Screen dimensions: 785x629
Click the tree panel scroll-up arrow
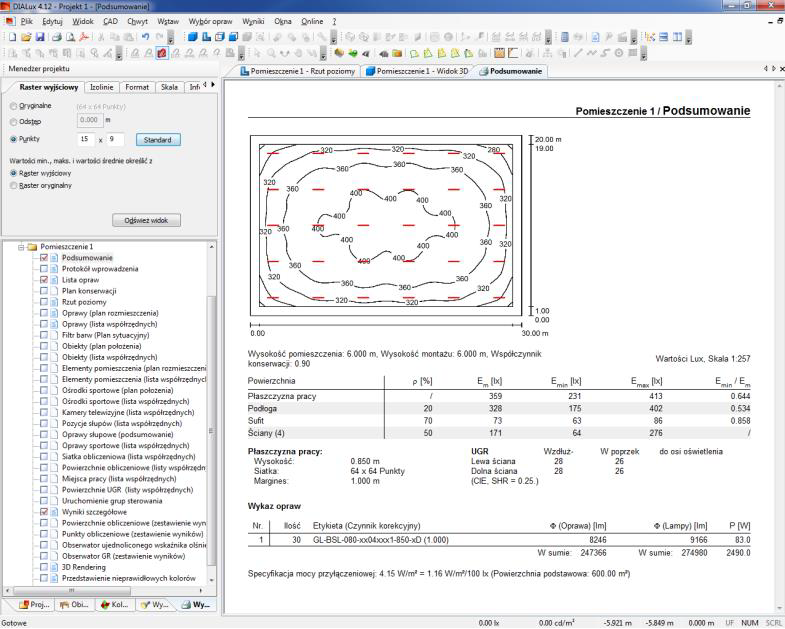click(211, 247)
